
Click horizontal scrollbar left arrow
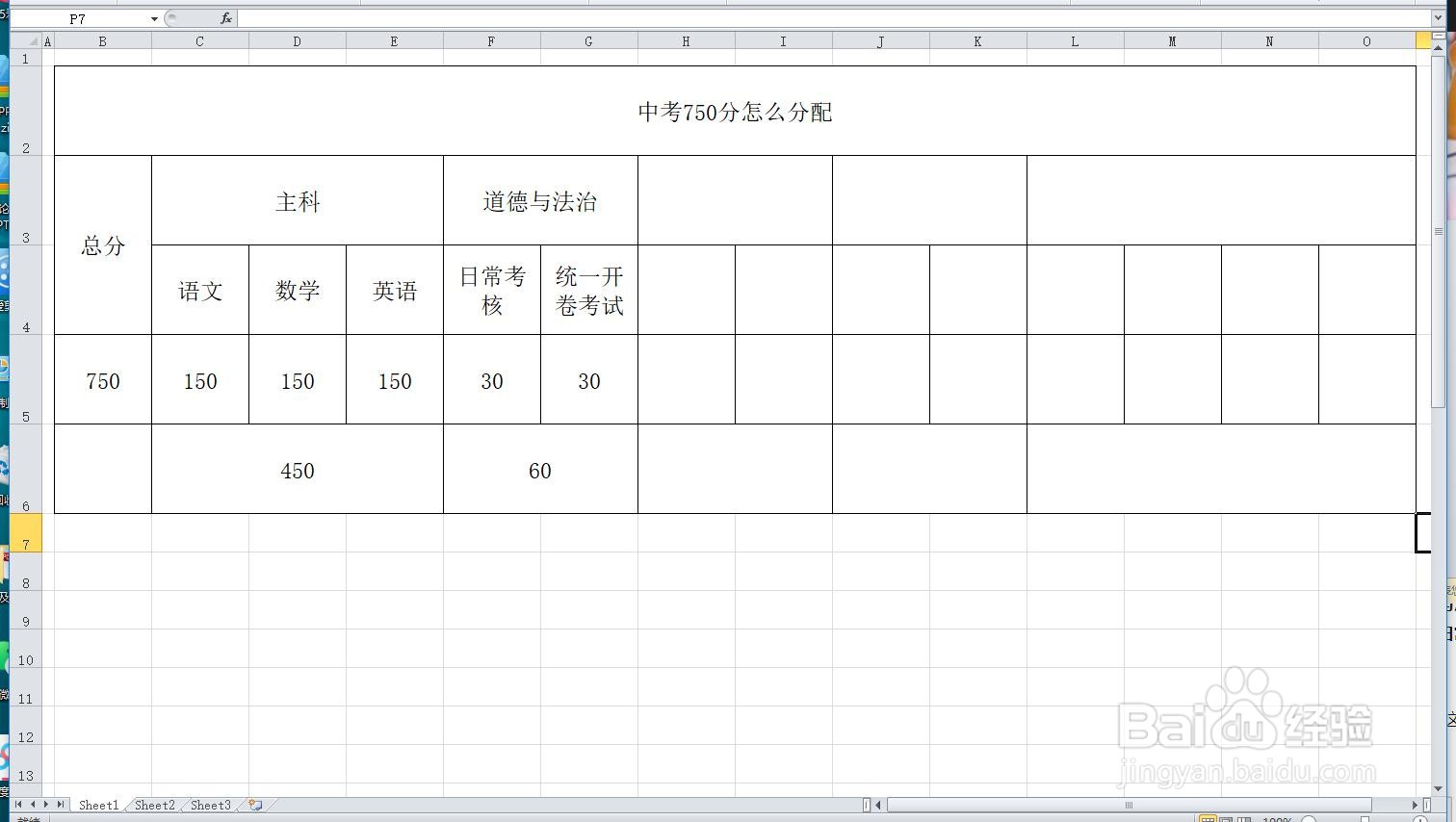tap(878, 805)
